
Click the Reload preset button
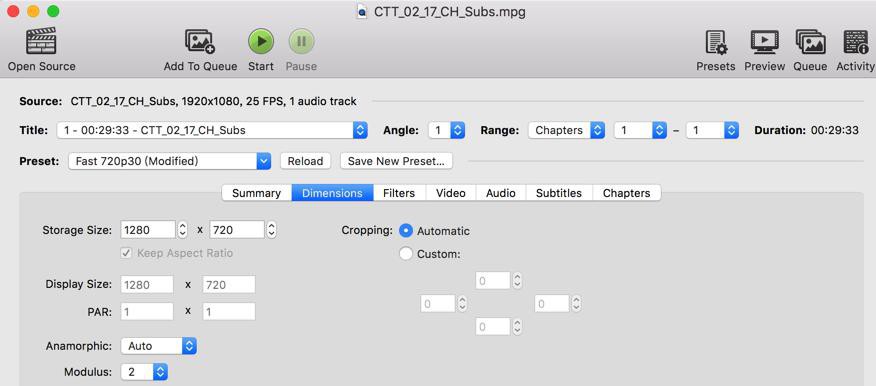click(x=305, y=161)
